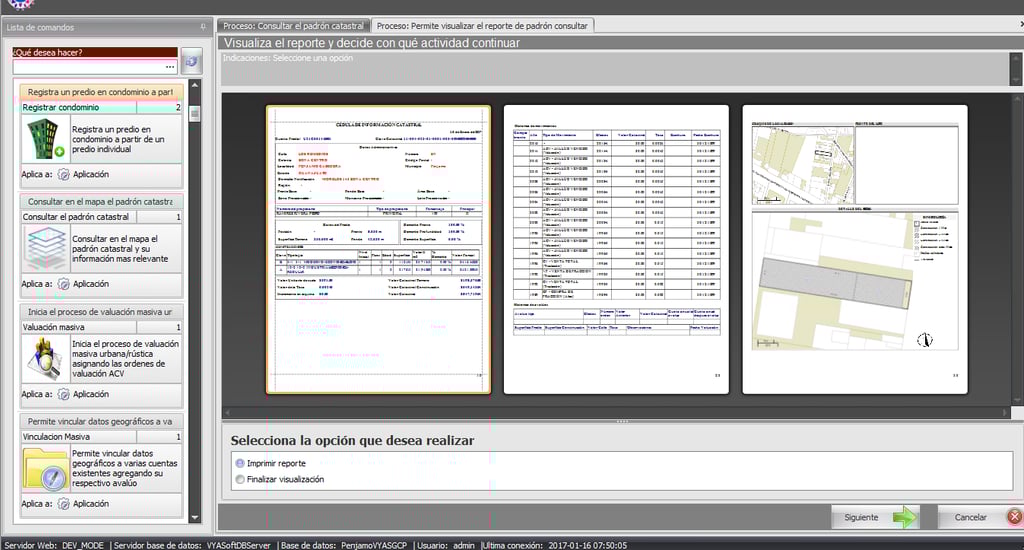Screen dimensions: 1024x550
Task: Switch to Proceso: Consultar el padrón catastral tab
Action: pyautogui.click(x=294, y=25)
